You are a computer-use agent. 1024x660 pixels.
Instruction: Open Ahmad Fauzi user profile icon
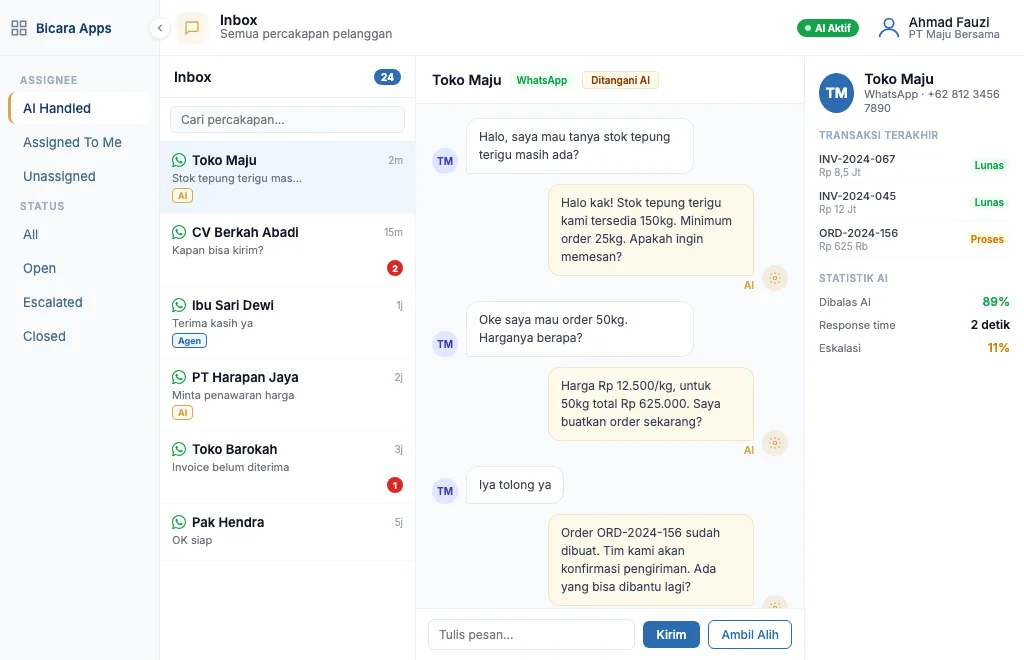889,28
